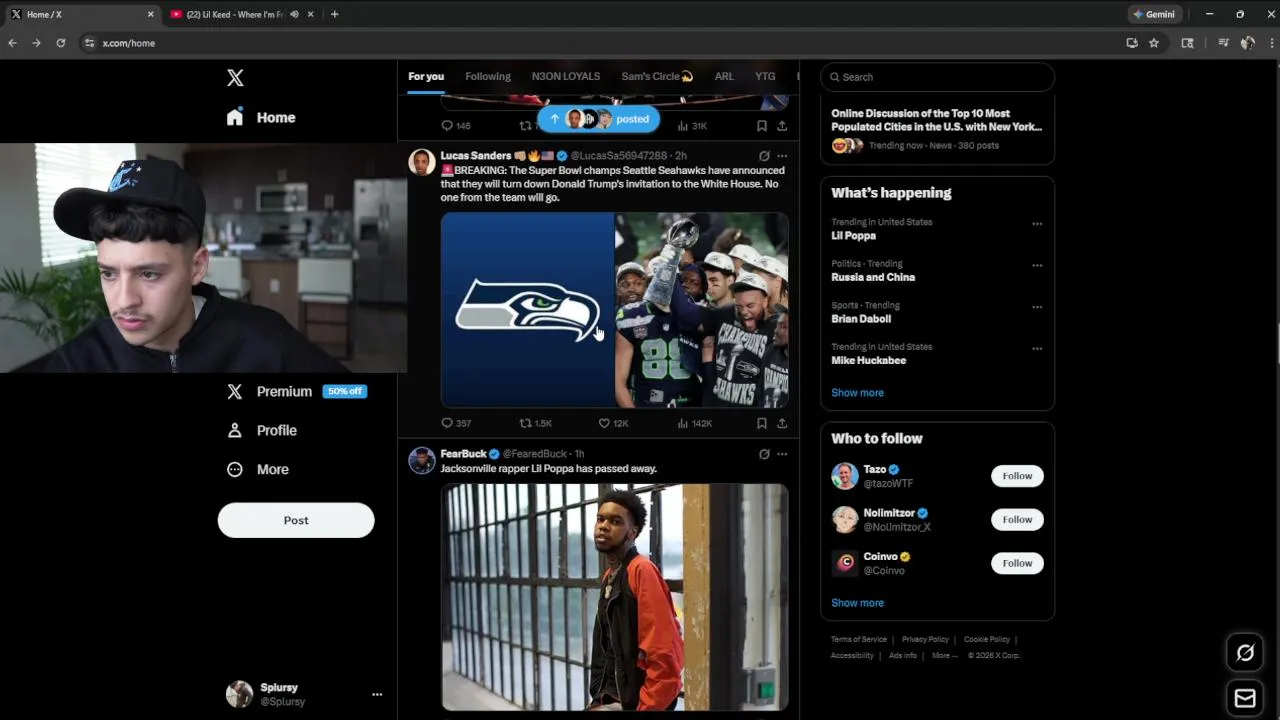Open trending topic Russia and China
This screenshot has width=1280, height=720.
tap(873, 277)
